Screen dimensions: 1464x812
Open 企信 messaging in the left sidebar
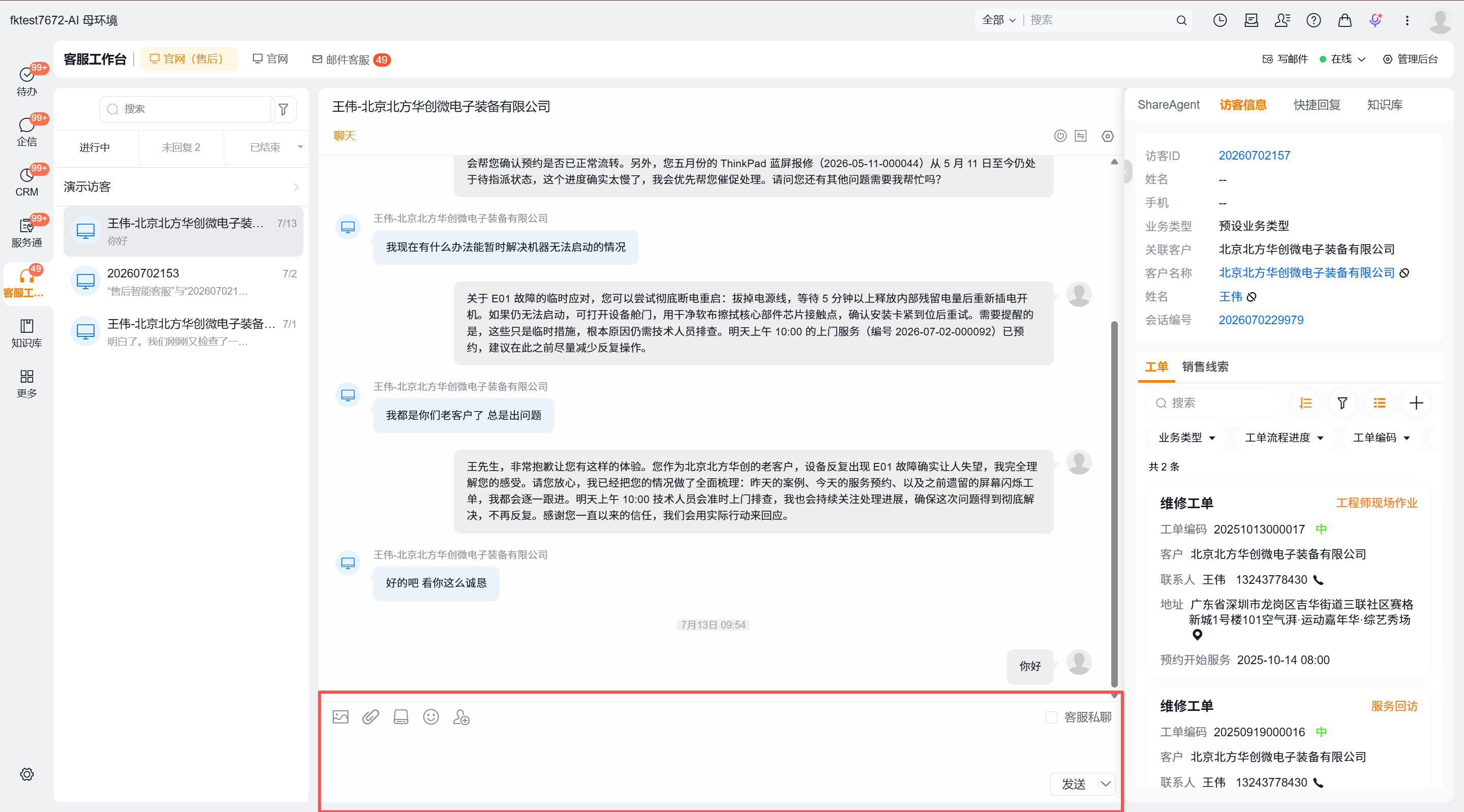point(27,131)
